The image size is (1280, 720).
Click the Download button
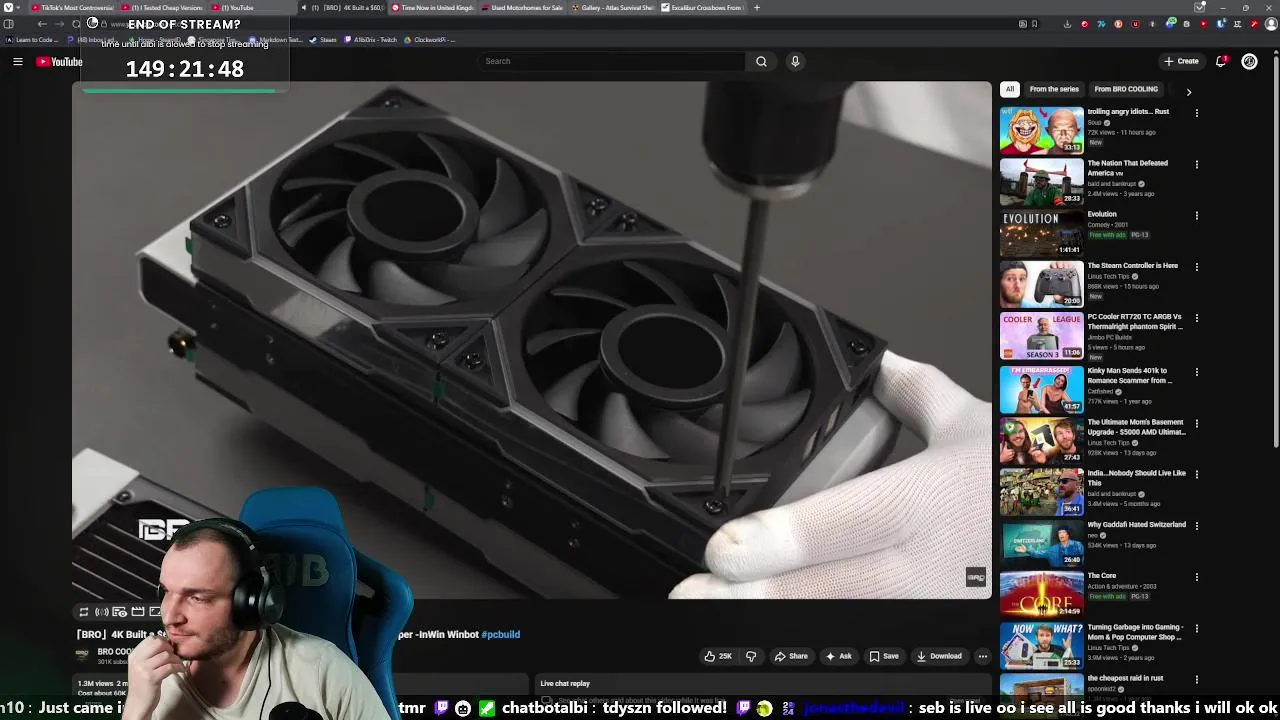tap(939, 656)
